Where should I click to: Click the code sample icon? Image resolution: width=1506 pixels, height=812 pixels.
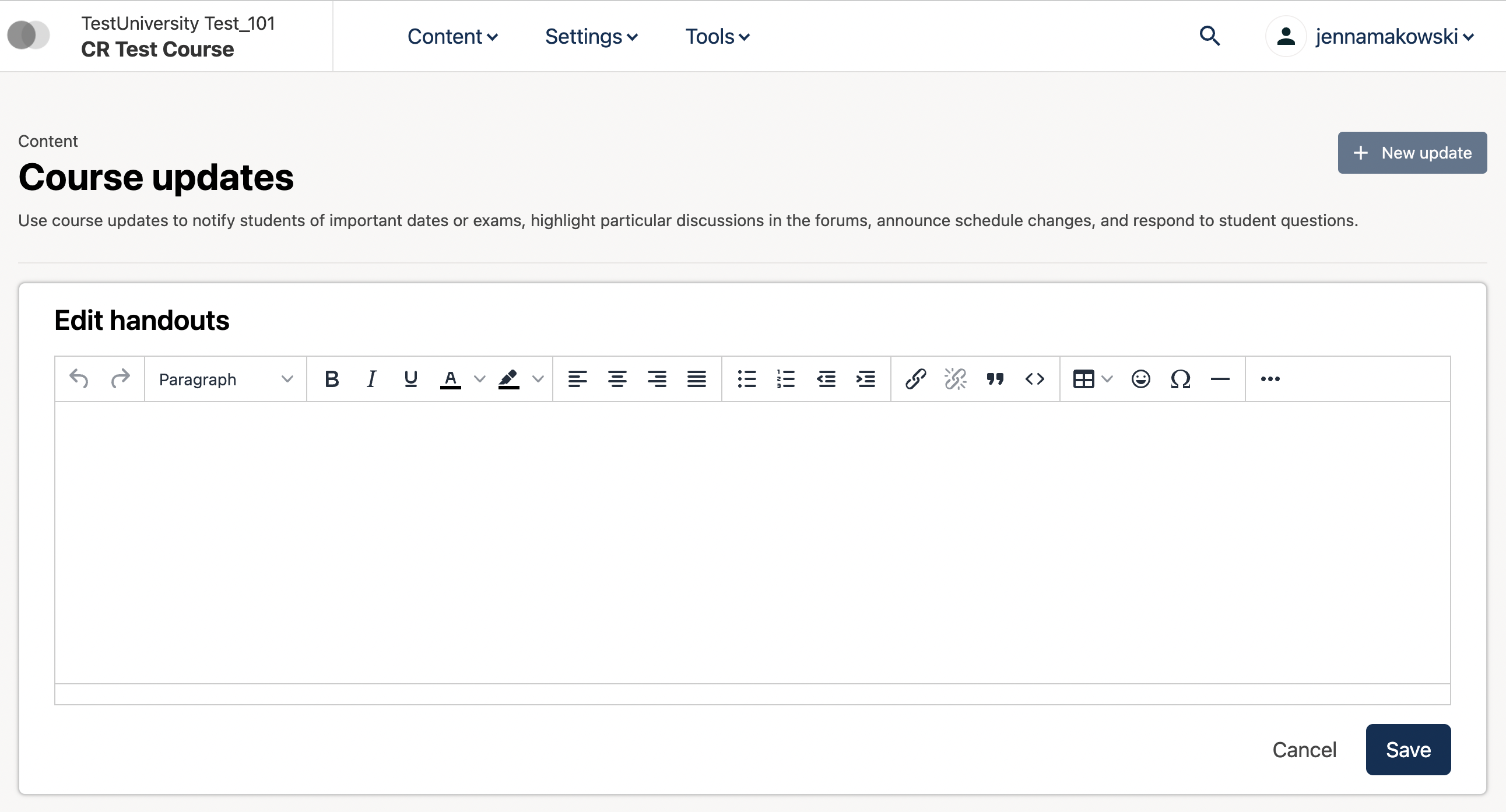[x=1035, y=379]
